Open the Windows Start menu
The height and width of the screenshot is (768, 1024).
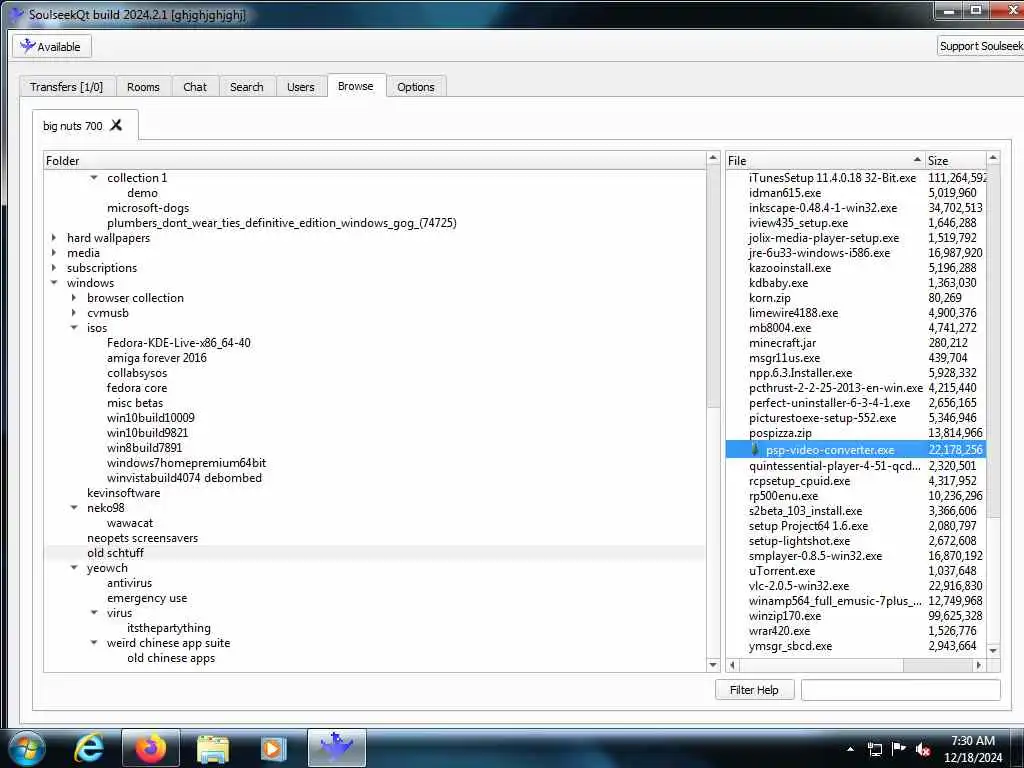(25, 748)
